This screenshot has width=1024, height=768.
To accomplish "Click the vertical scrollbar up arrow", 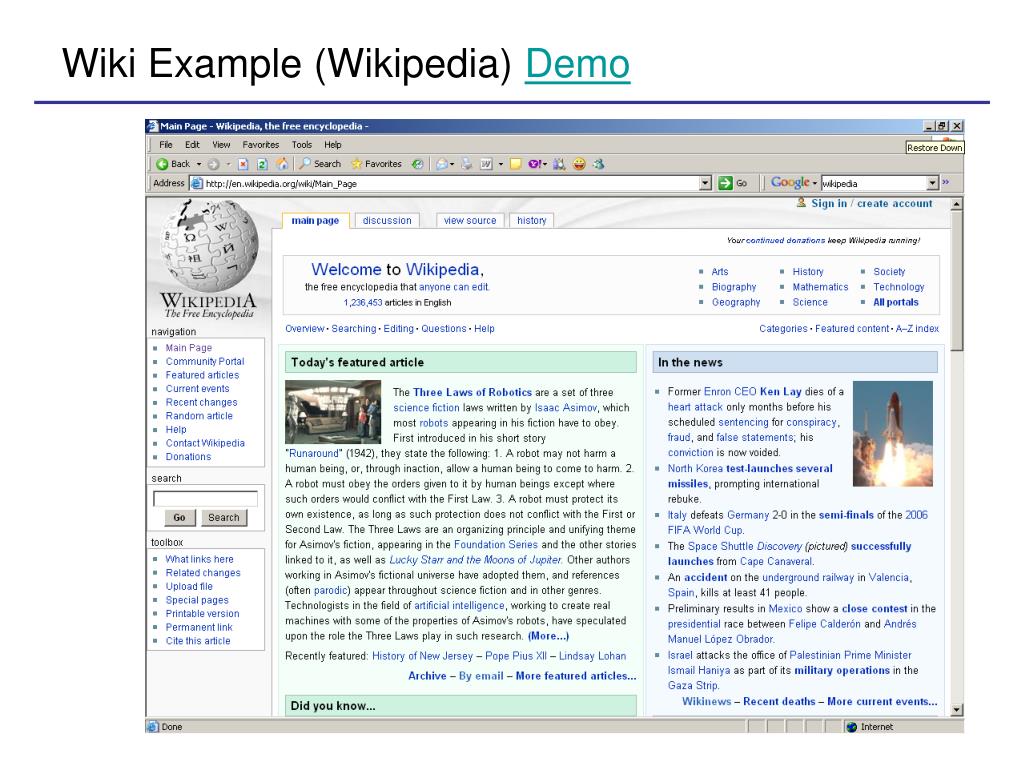I will pyautogui.click(x=957, y=204).
